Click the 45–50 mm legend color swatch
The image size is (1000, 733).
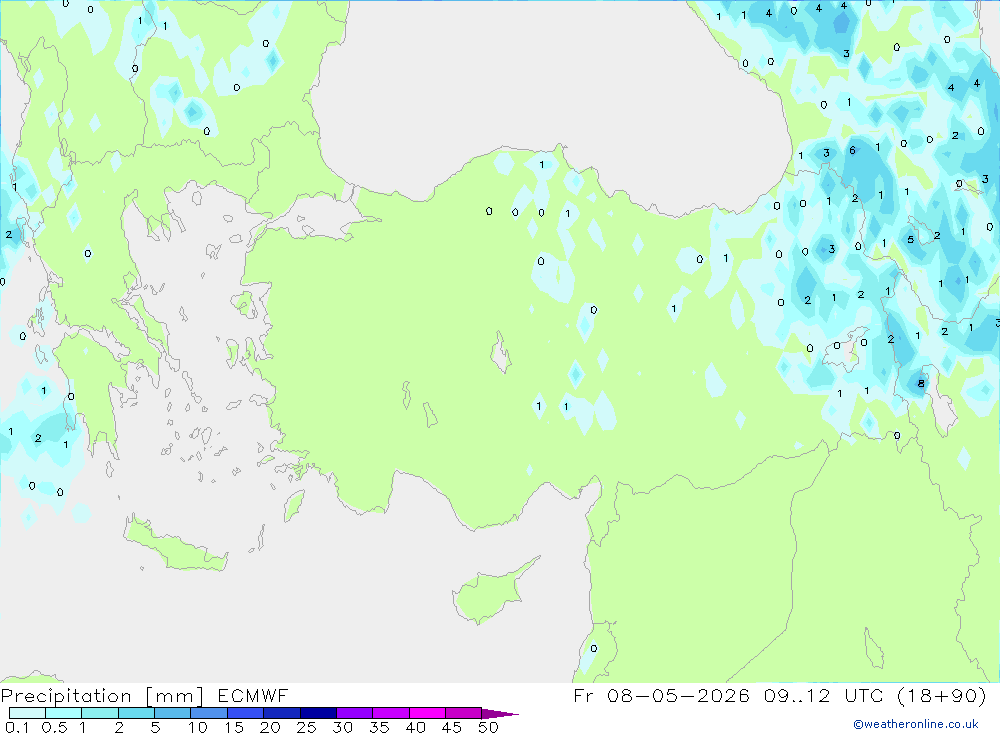[464, 713]
